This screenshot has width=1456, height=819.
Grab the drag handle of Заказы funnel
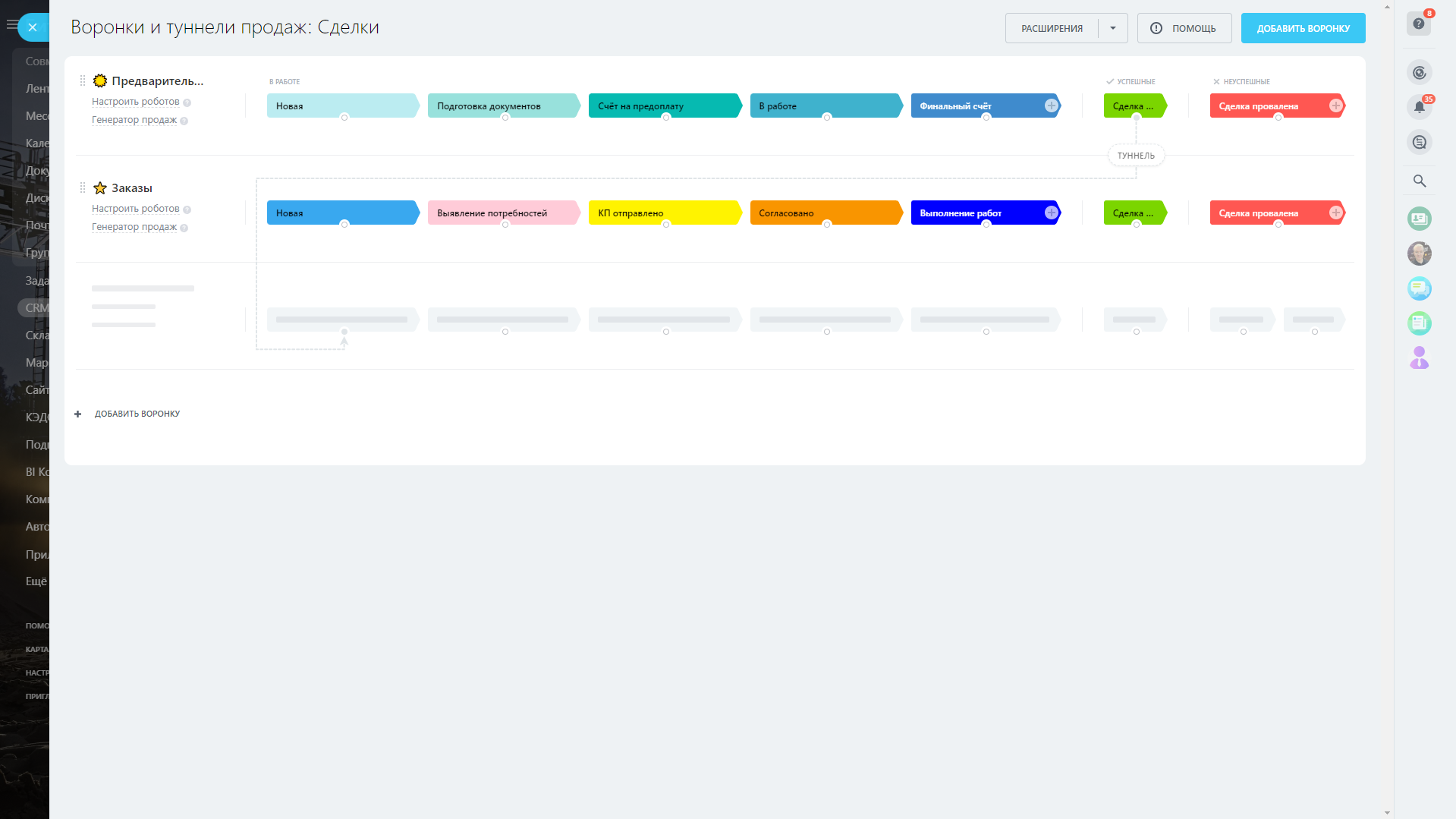83,187
